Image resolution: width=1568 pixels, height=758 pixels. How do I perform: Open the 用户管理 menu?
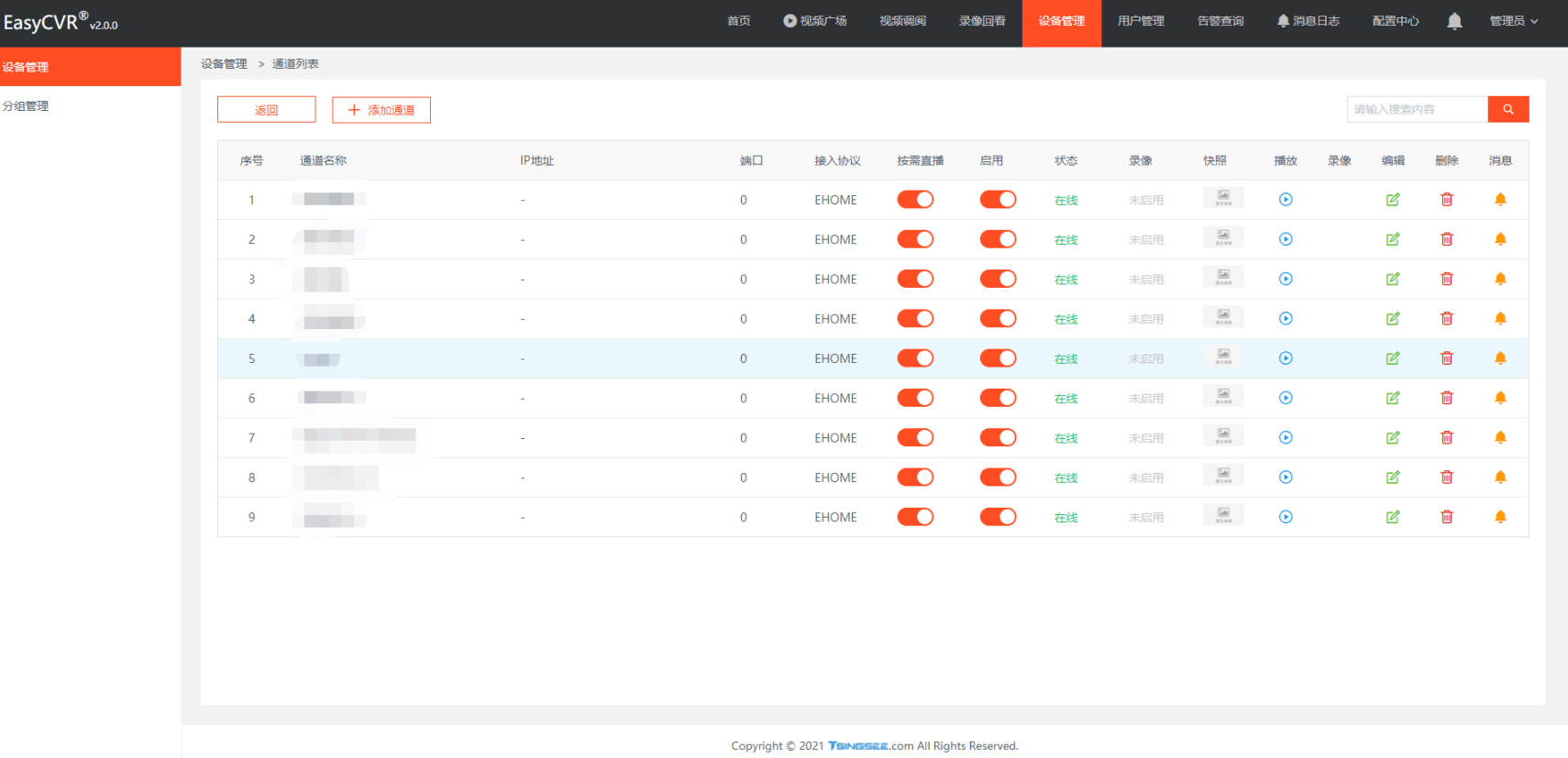click(1140, 21)
